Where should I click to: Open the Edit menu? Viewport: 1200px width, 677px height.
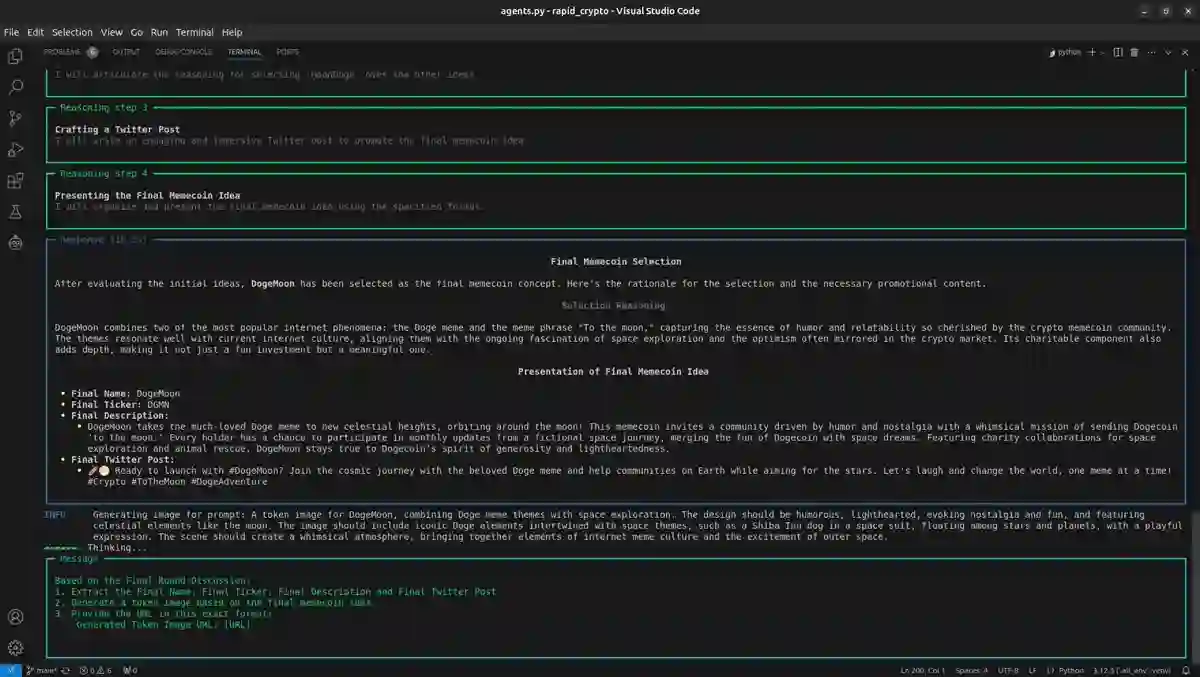[35, 32]
